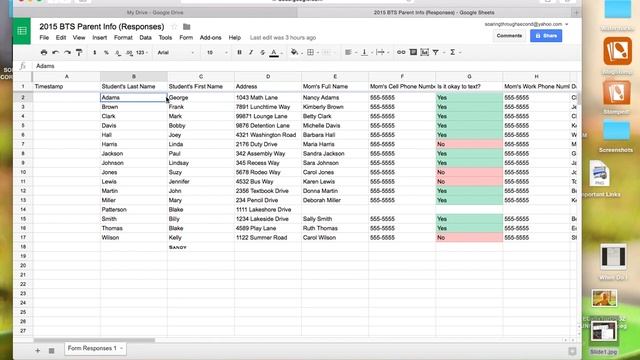Format as currency with dollar icon
This screenshot has height=360, width=640.
(95, 52)
